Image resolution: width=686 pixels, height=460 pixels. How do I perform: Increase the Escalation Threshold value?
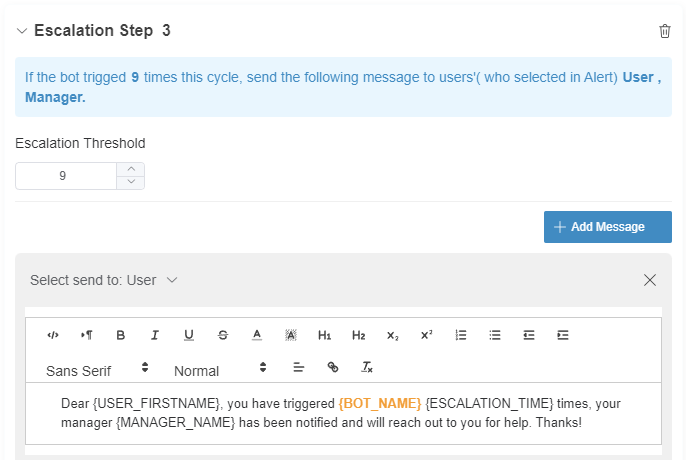pyautogui.click(x=131, y=169)
